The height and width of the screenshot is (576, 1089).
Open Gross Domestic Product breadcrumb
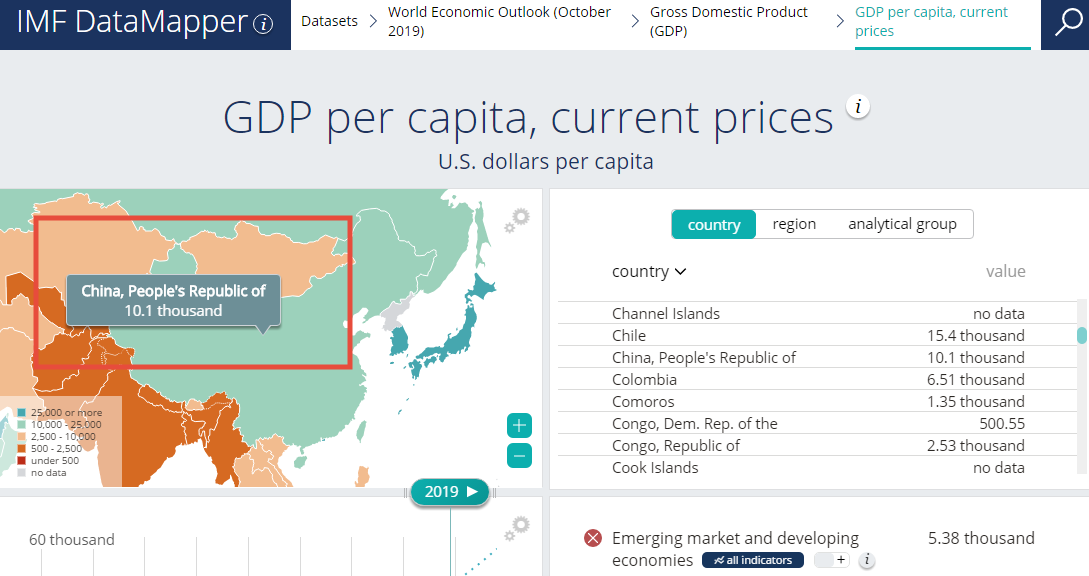728,21
